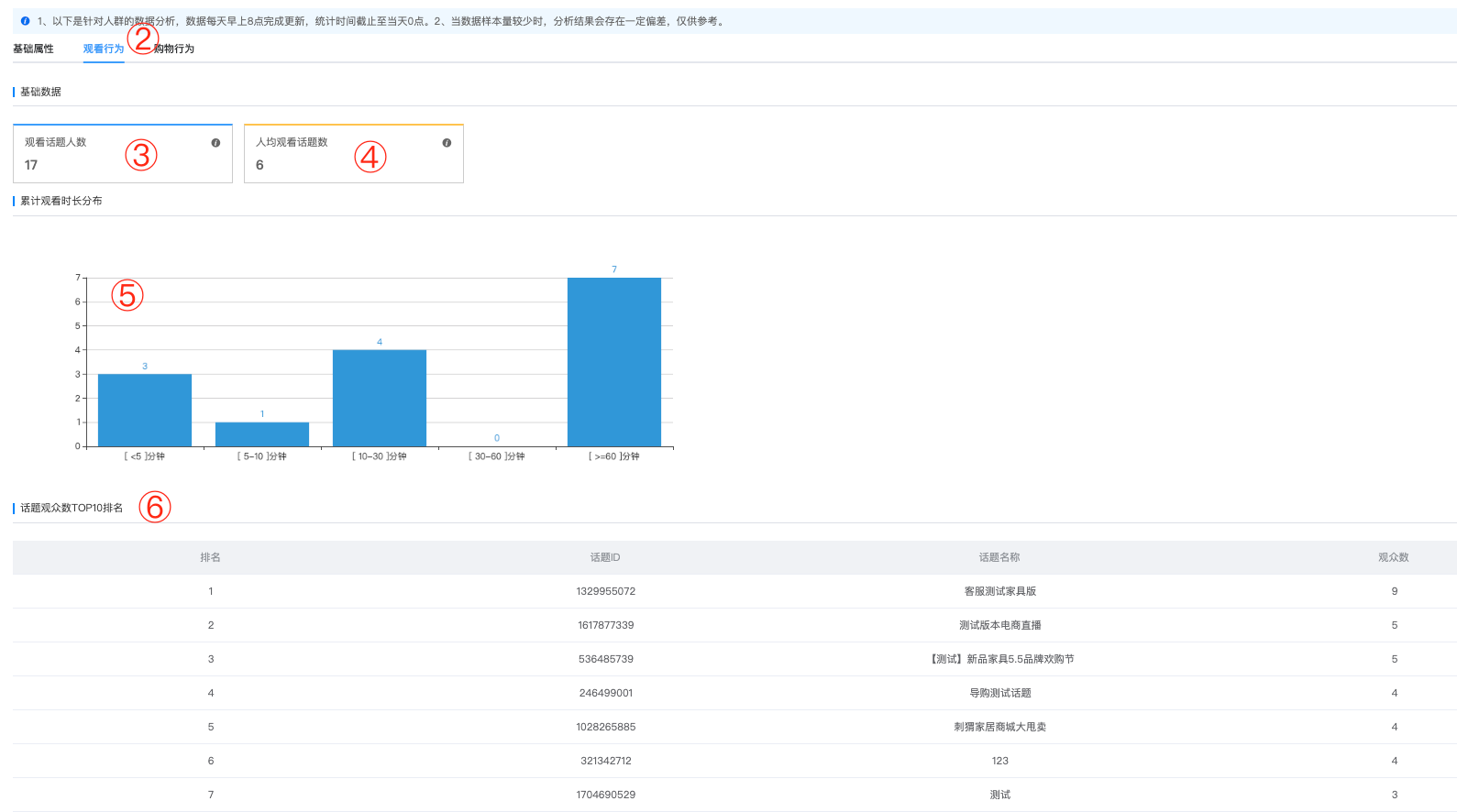
Task: Click the 话题ID column header
Action: point(605,557)
